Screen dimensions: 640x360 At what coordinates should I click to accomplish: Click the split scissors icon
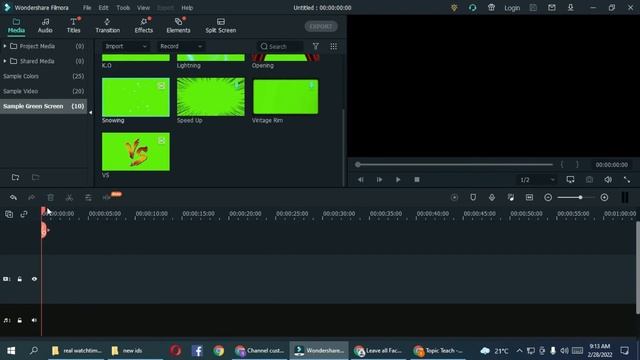click(x=69, y=198)
